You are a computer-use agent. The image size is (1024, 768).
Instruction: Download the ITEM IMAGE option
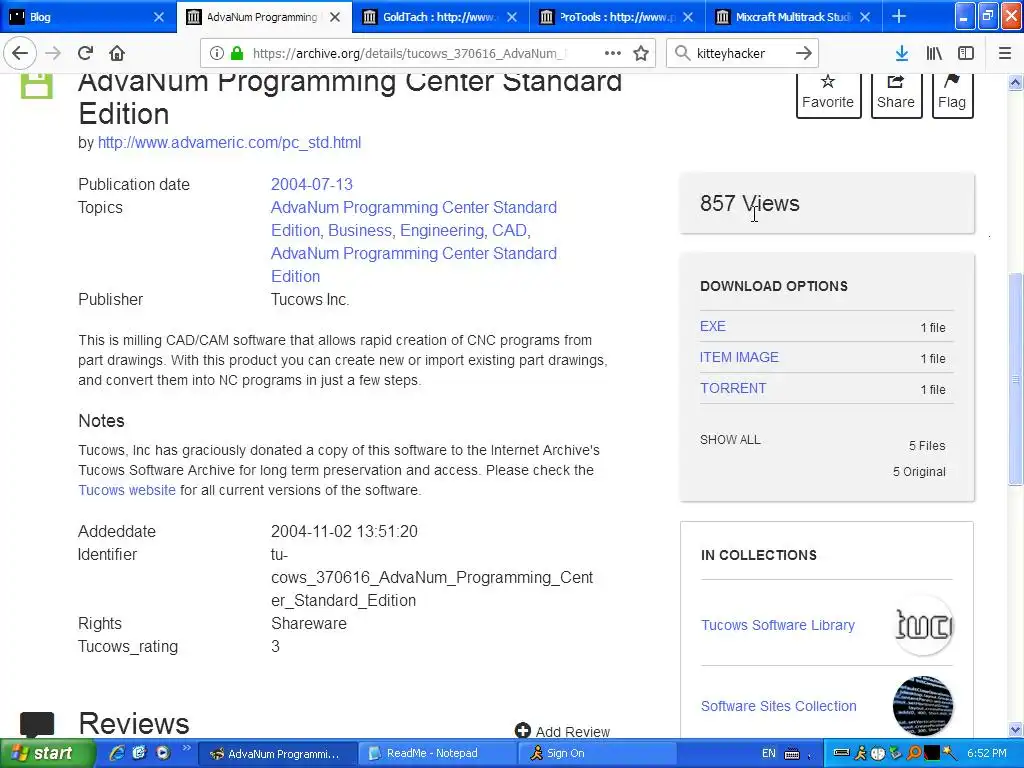[x=739, y=357]
